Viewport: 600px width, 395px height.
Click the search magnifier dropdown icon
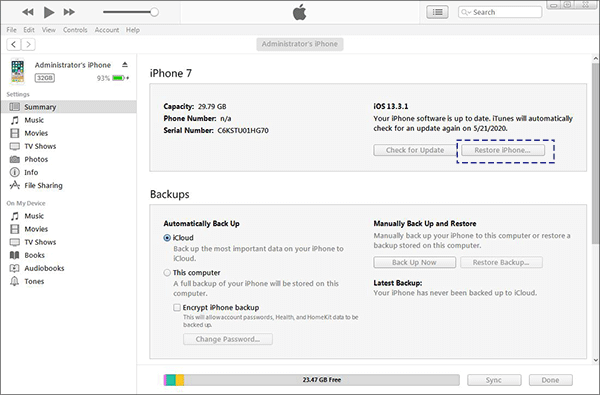point(466,12)
